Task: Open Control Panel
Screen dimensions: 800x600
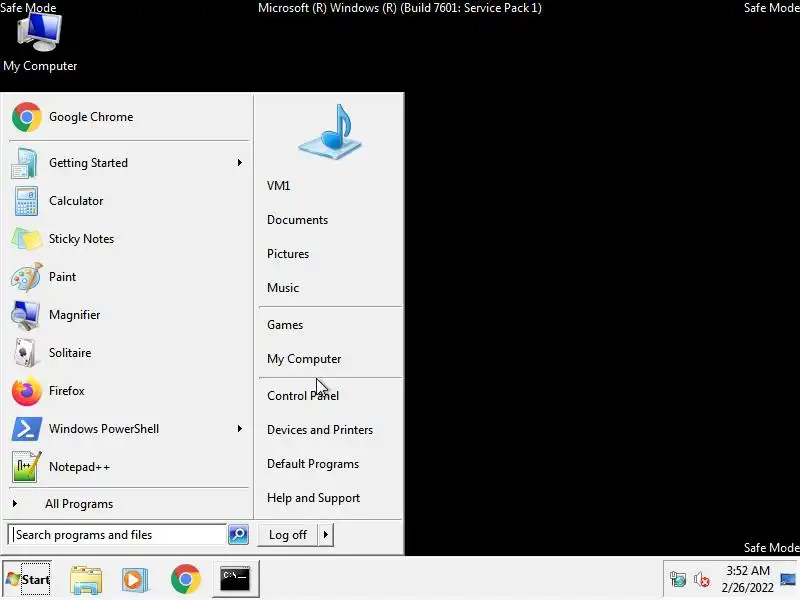Action: point(303,396)
